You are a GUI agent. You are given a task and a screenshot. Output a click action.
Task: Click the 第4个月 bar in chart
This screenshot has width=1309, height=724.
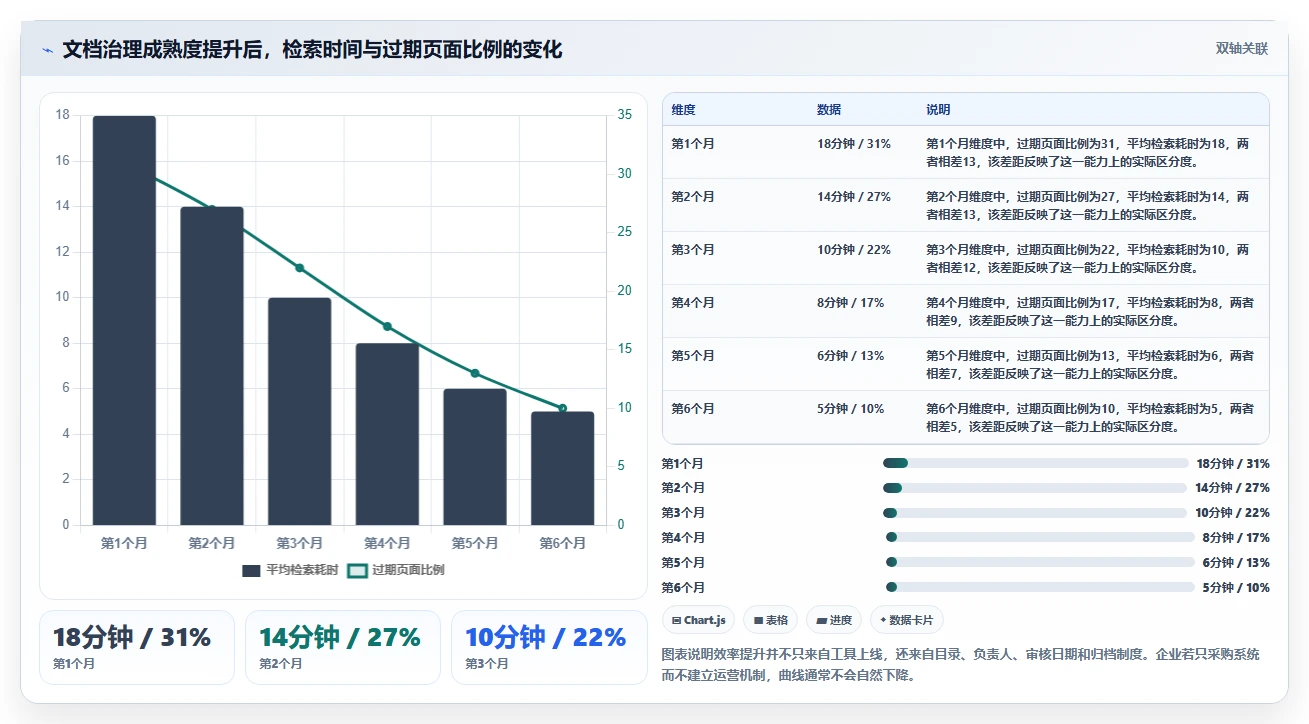(387, 434)
